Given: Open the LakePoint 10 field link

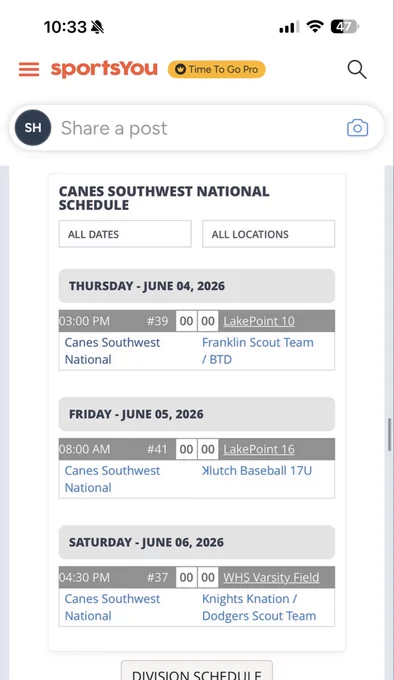Looking at the screenshot, I should [259, 321].
